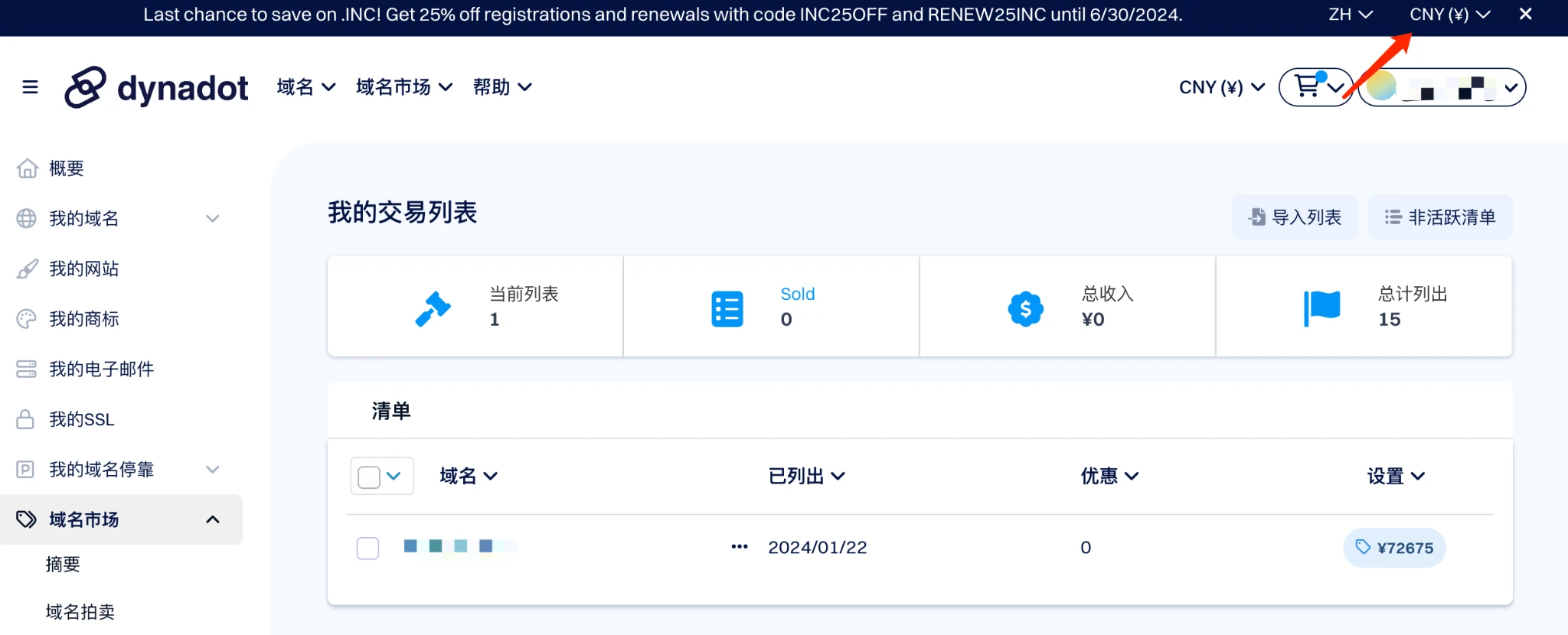
Task: Open the ZH language dropdown
Action: click(x=1350, y=15)
